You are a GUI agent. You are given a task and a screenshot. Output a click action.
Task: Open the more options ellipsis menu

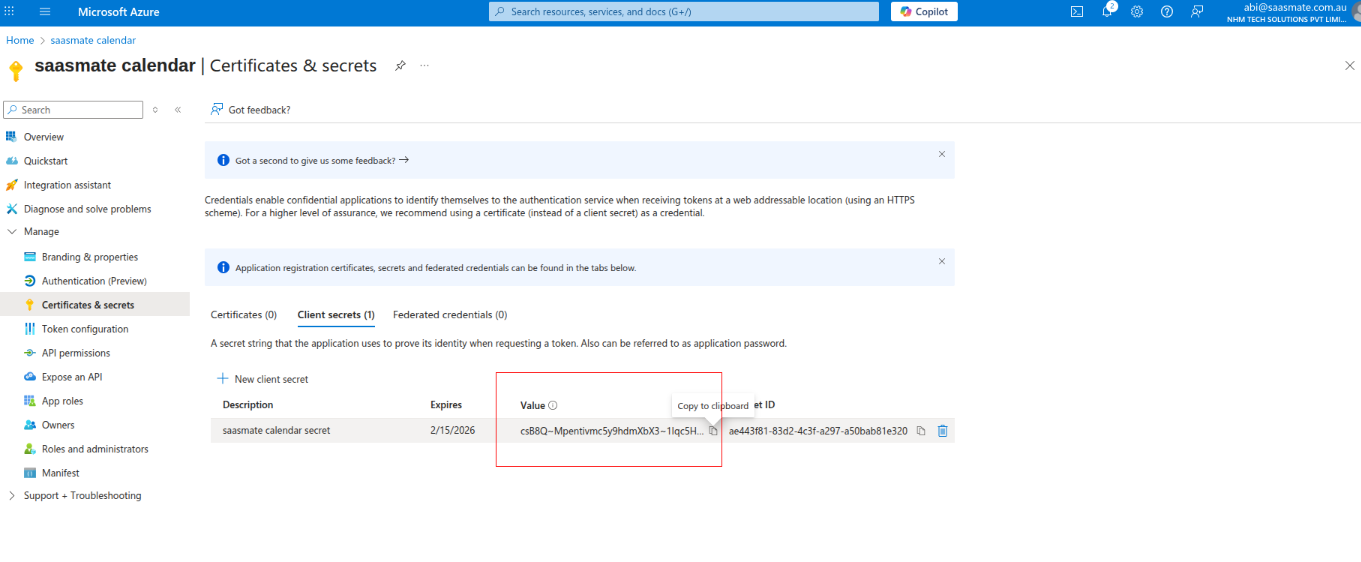pos(424,66)
